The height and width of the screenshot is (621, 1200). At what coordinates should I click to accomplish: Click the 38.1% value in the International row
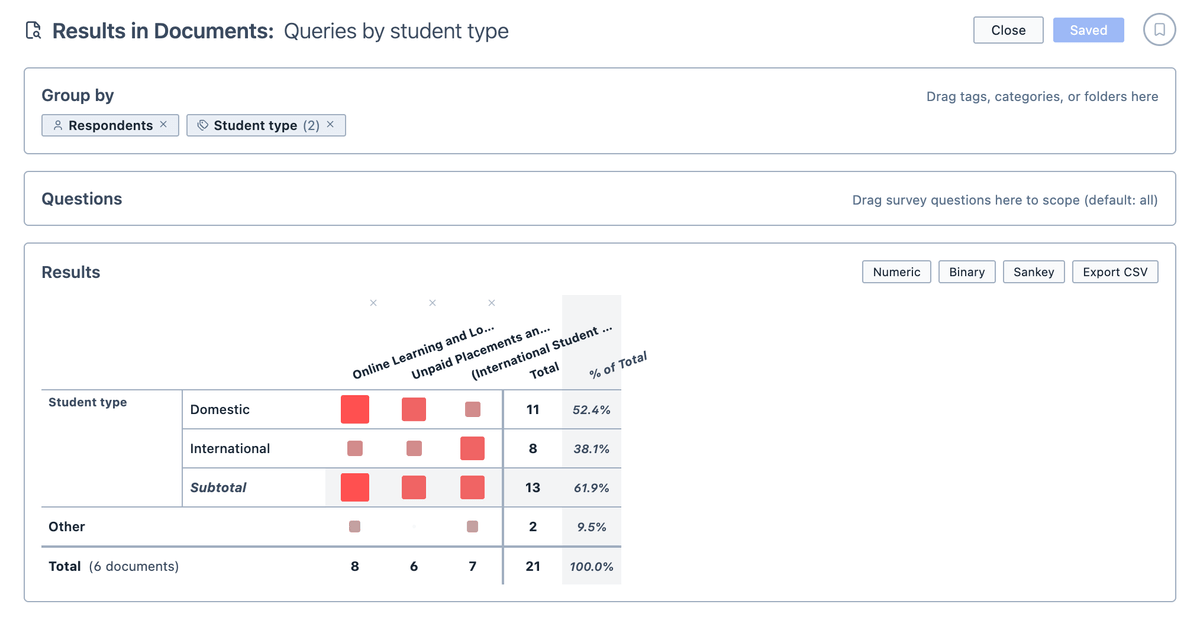tap(591, 449)
